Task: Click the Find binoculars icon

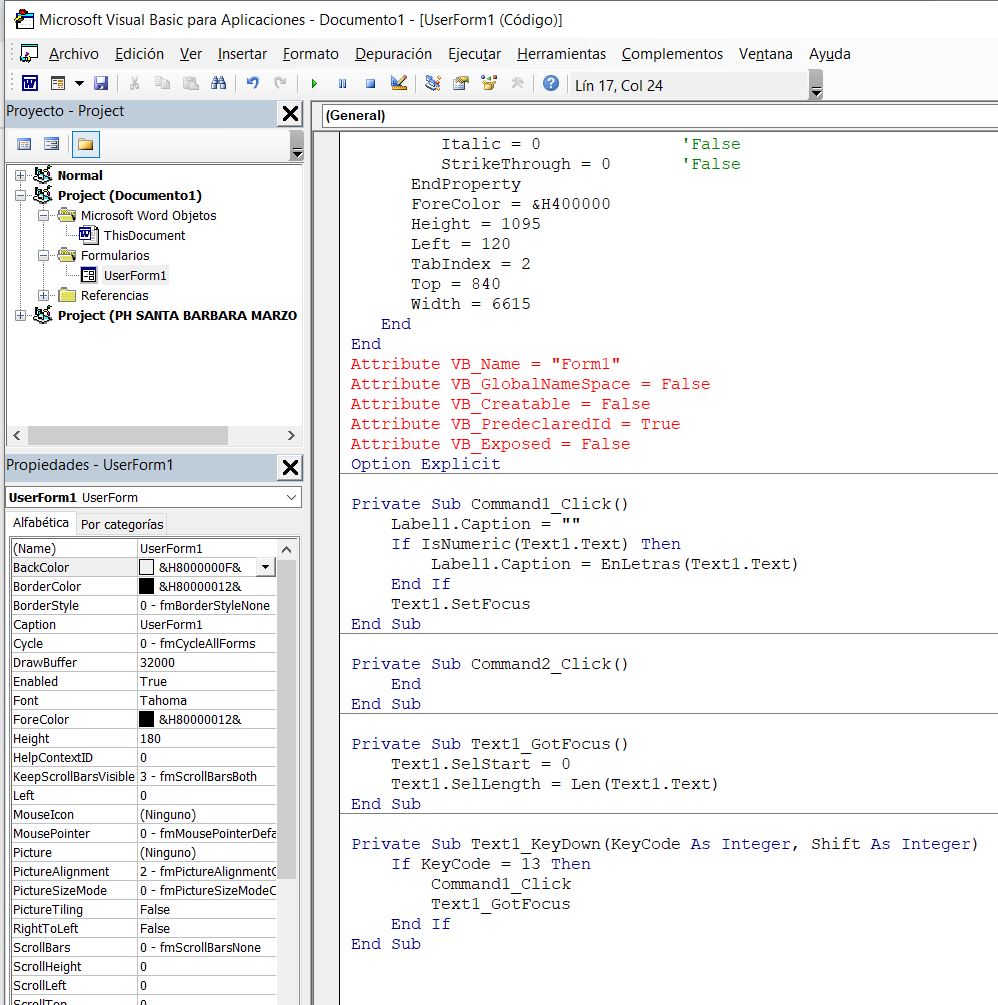Action: point(219,83)
